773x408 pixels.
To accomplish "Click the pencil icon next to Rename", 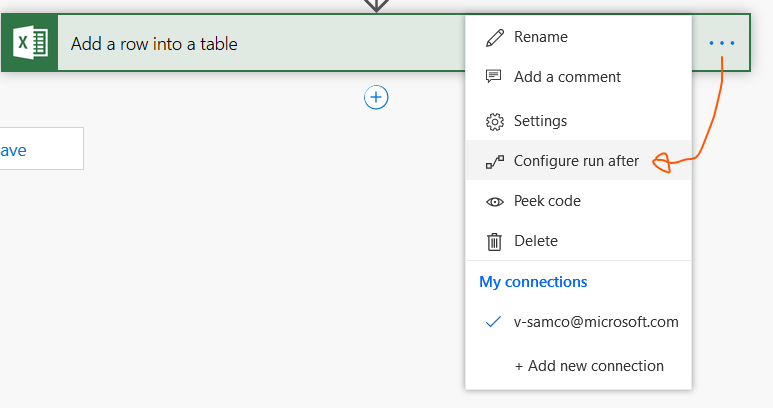I will 494,37.
